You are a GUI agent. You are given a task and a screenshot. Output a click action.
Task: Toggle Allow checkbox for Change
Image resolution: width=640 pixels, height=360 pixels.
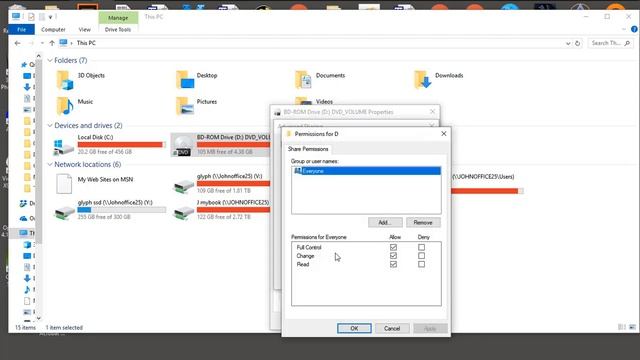point(393,256)
